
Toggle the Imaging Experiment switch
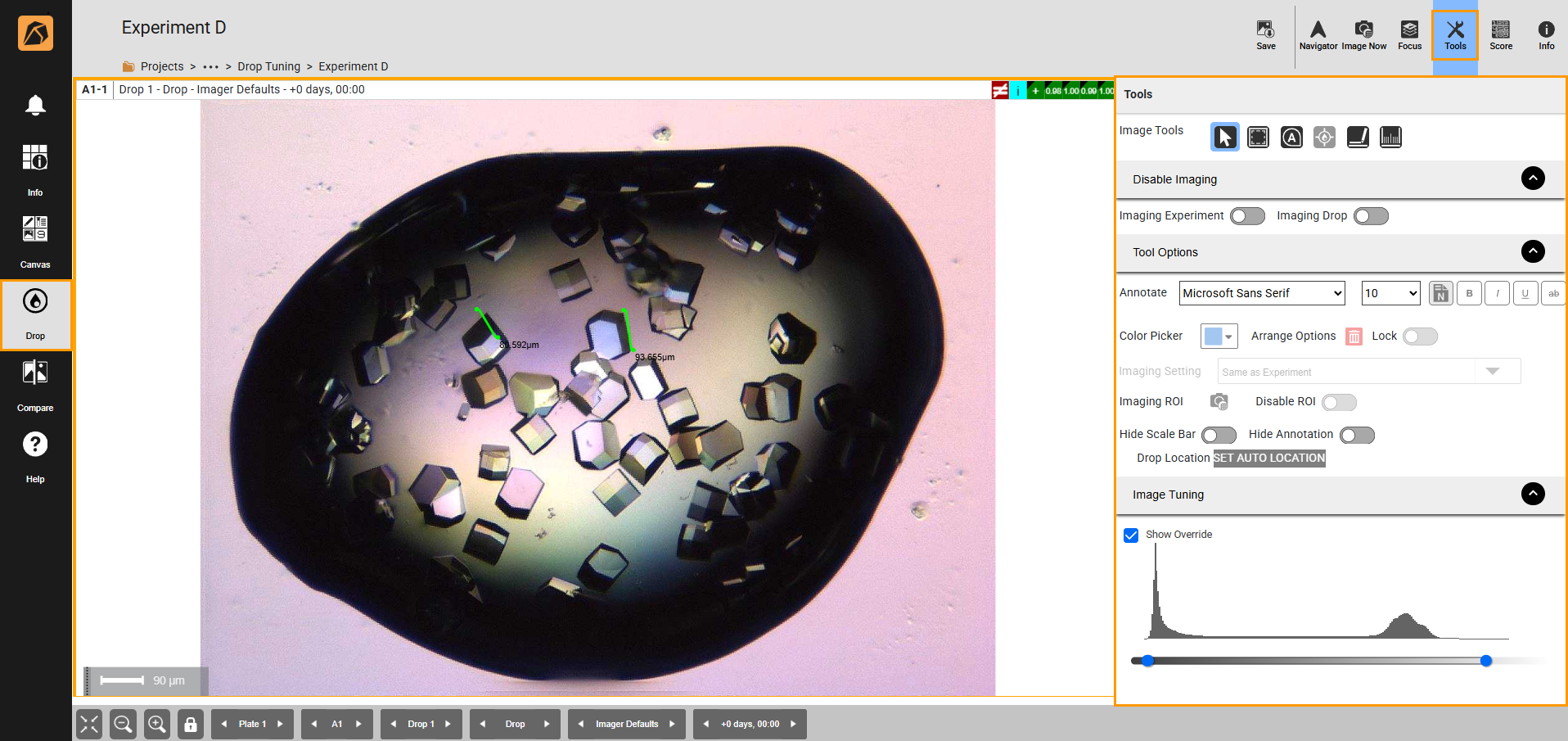click(x=1247, y=216)
